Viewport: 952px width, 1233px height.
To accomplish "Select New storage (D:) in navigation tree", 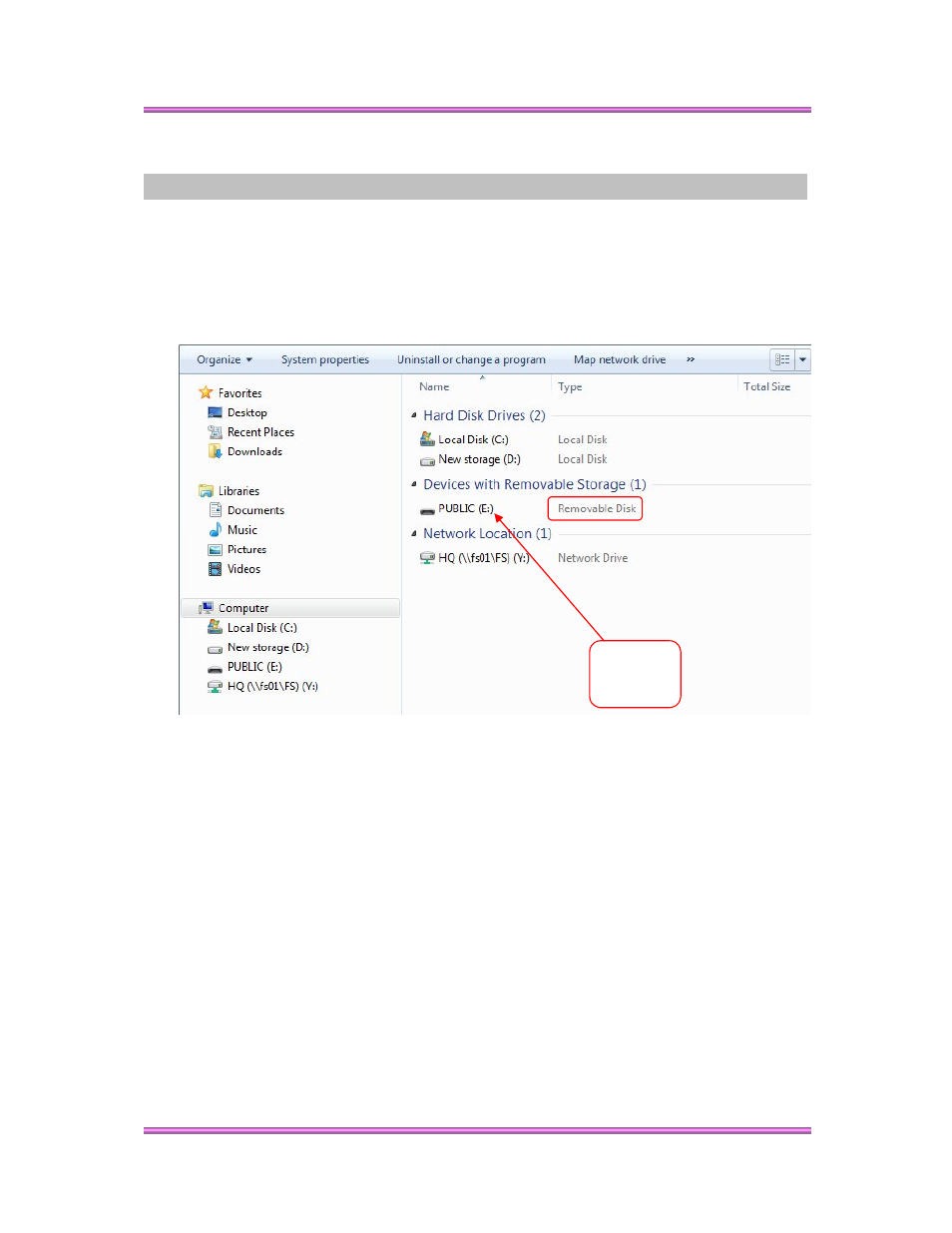I will point(268,648).
